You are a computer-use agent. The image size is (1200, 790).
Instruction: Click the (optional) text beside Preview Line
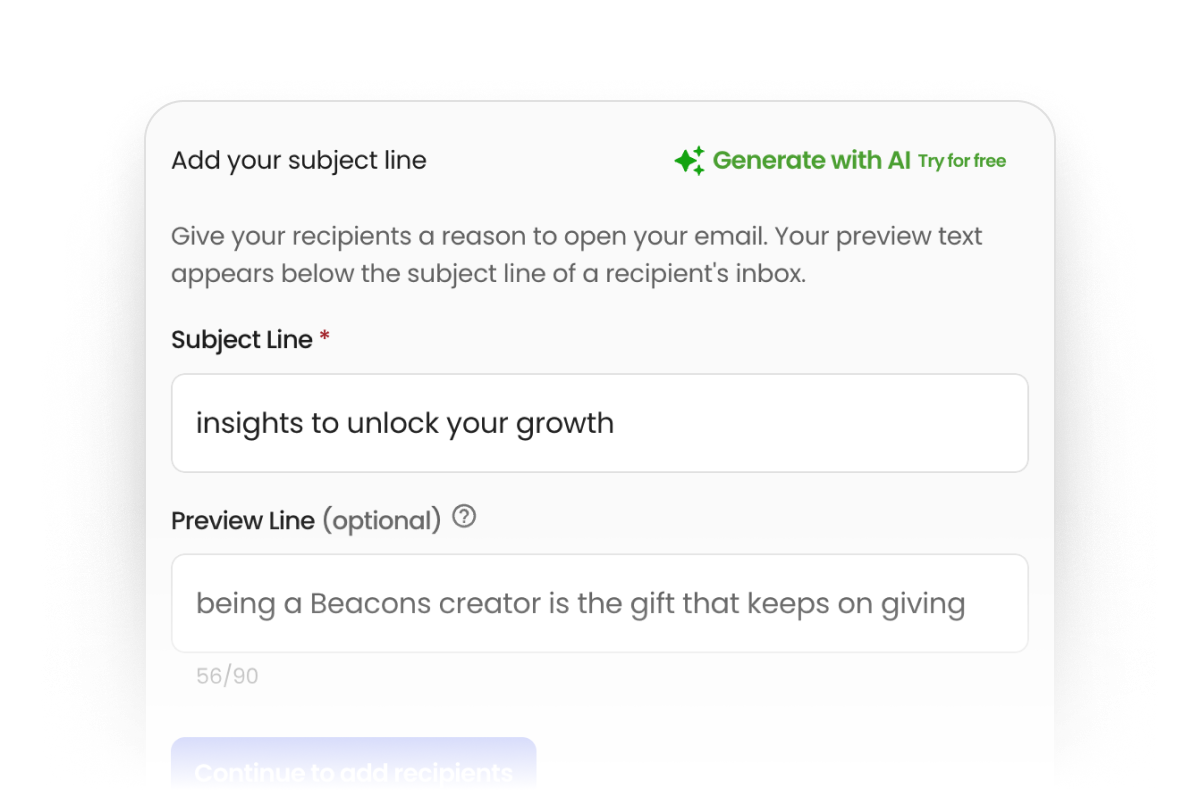pos(381,521)
